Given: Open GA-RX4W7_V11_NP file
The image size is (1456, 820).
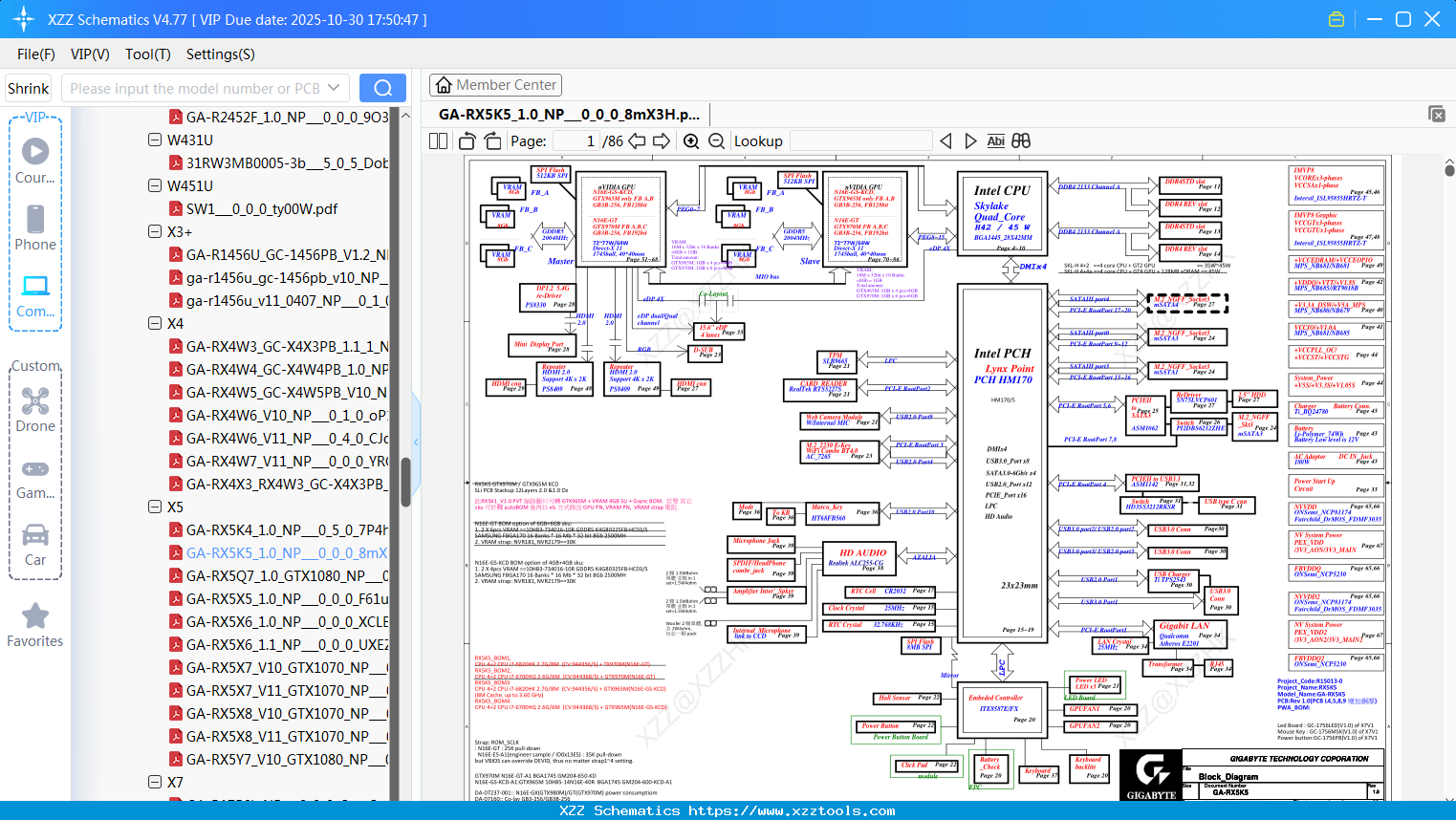Looking at the screenshot, I should 287,461.
